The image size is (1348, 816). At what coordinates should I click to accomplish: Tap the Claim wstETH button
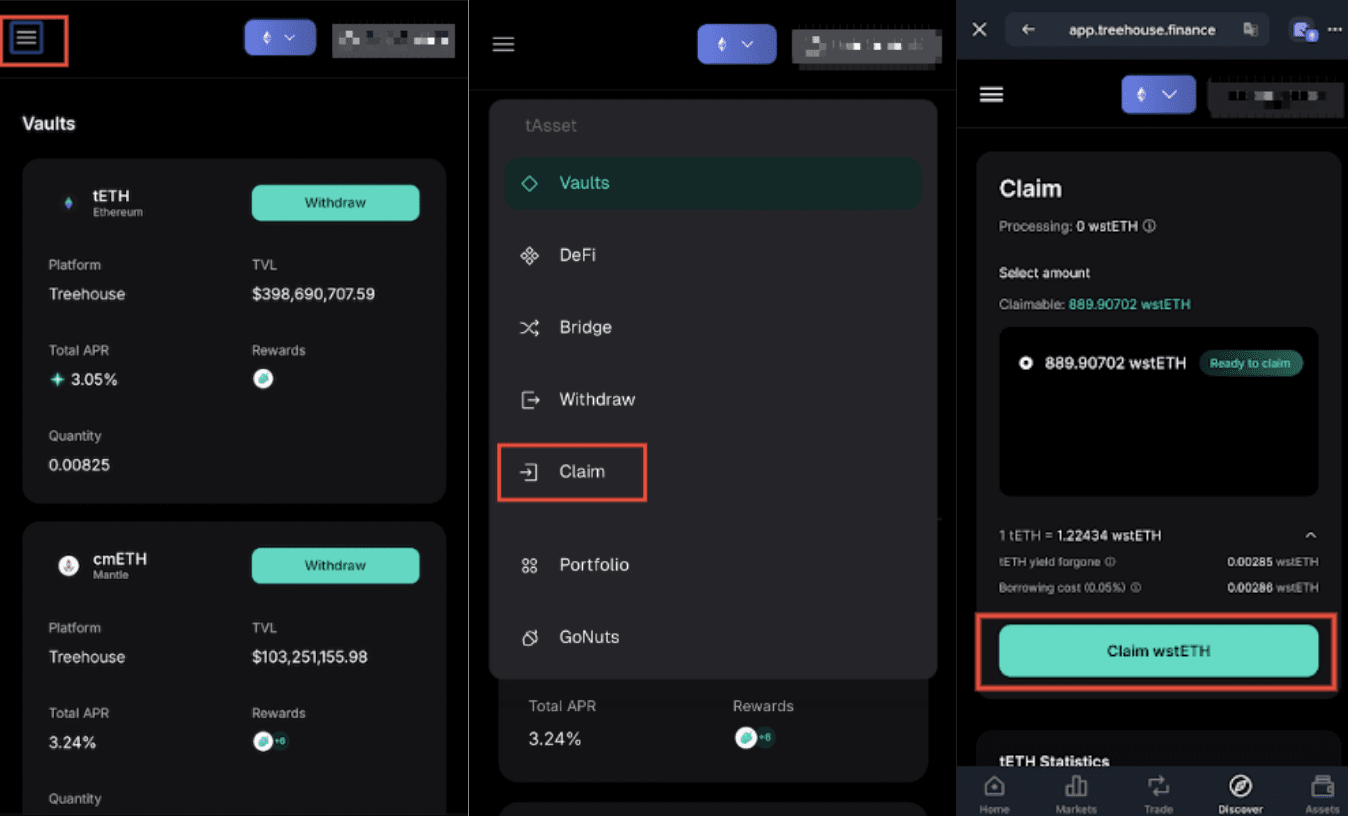[1157, 651]
